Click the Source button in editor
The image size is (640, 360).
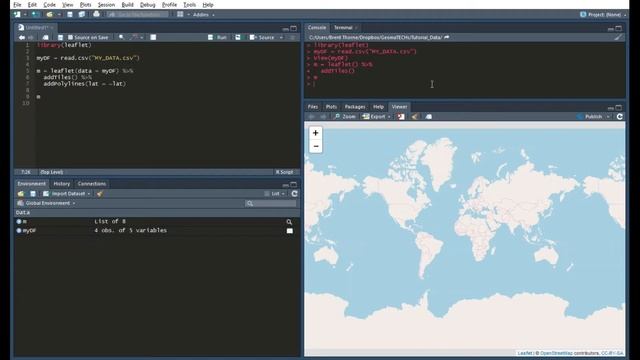(263, 37)
